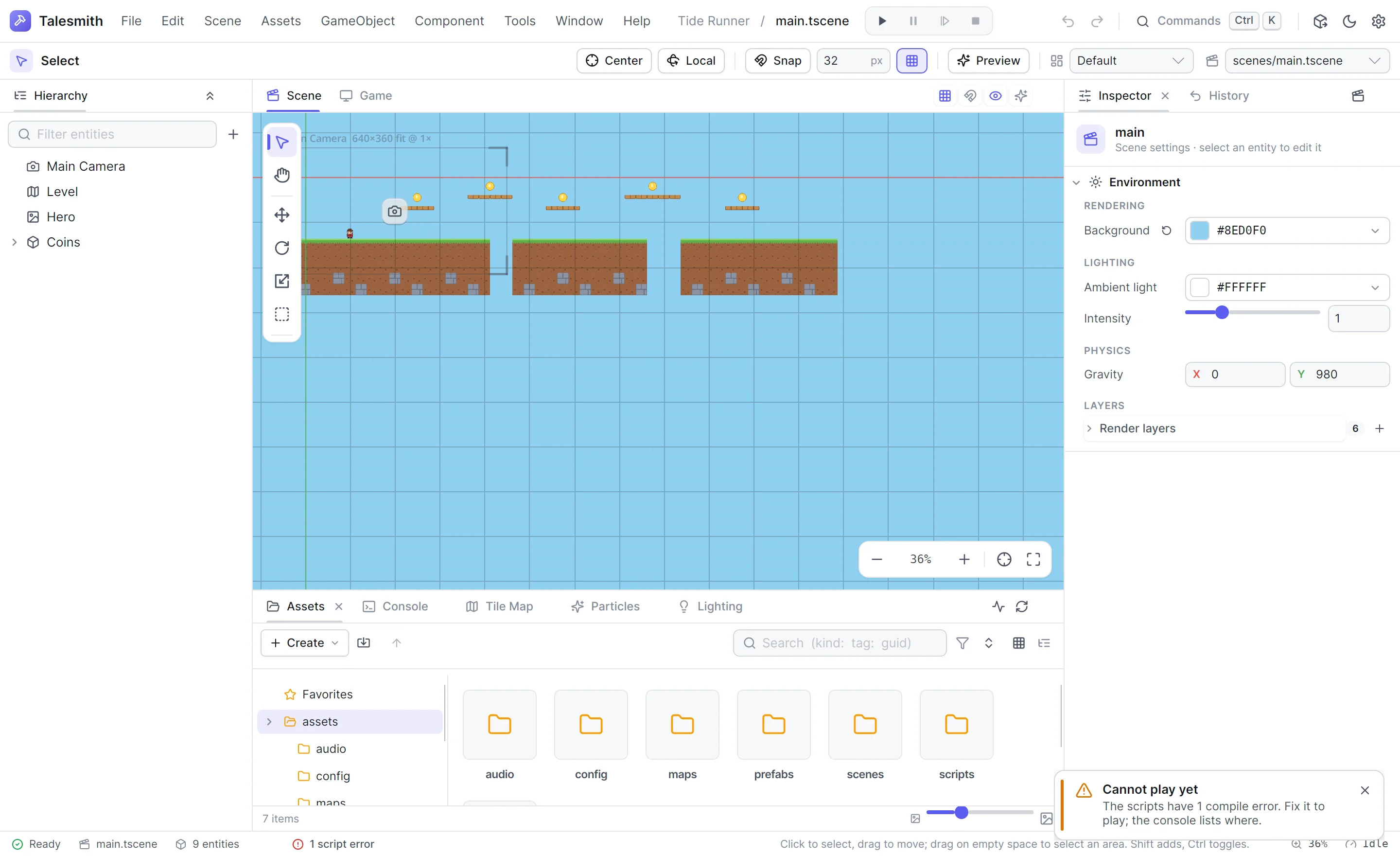1400x856 pixels.
Task: Switch to the History tab
Action: (1219, 95)
